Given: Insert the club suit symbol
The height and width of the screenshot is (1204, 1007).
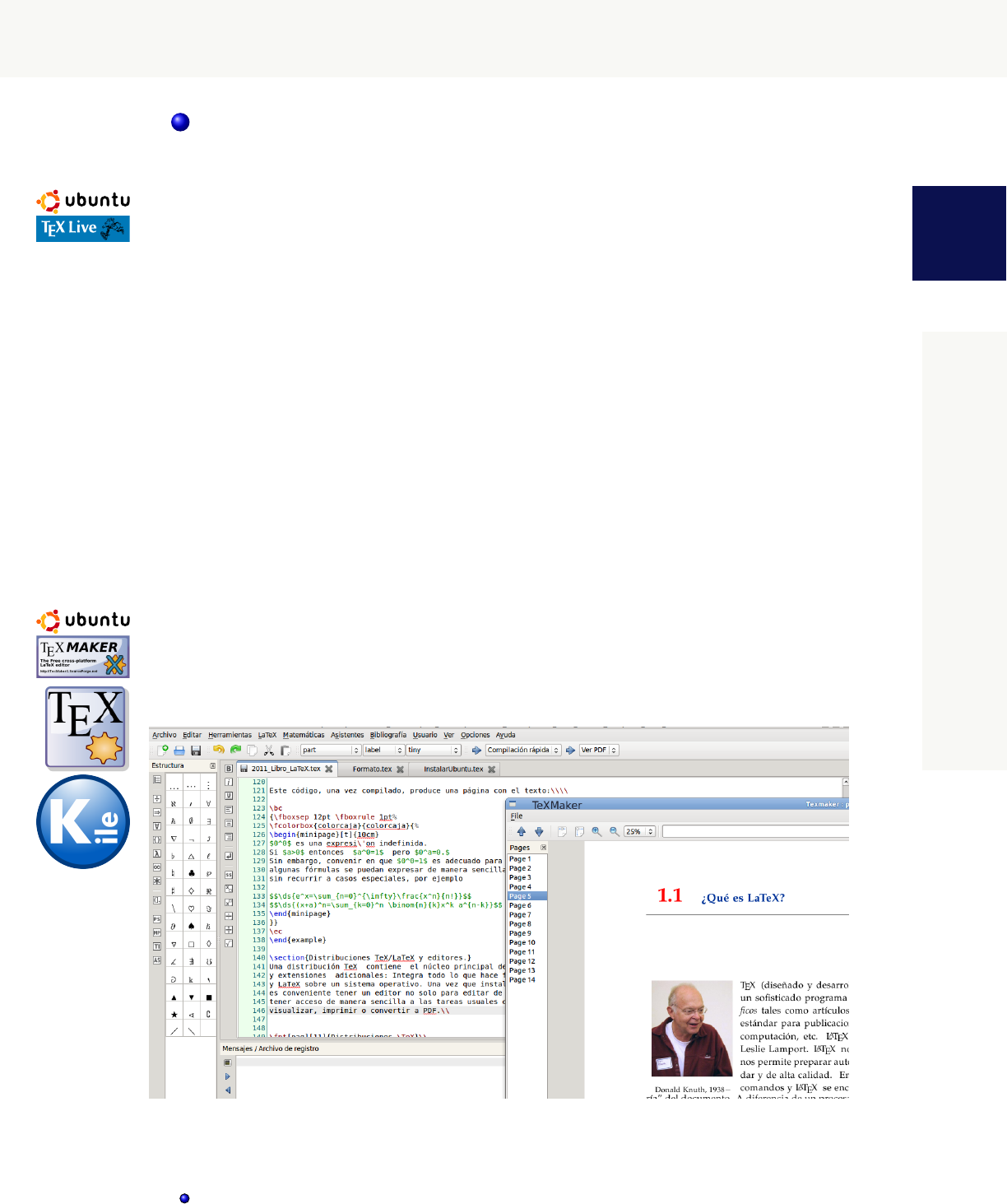Looking at the screenshot, I should 192,873.
